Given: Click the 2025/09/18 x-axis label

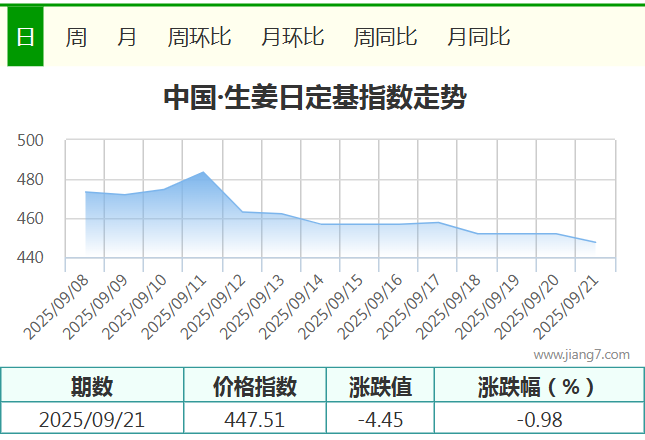Looking at the screenshot, I should point(448,307).
